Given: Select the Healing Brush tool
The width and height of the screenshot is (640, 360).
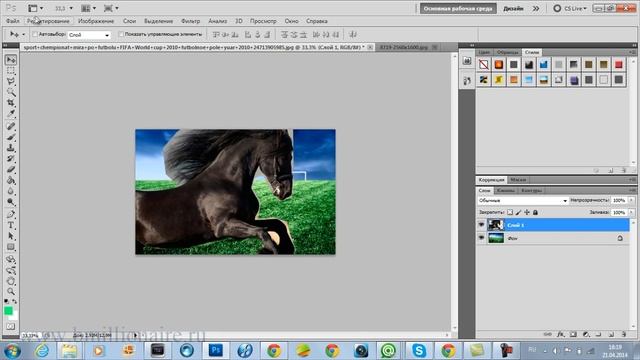Looking at the screenshot, I should click(11, 126).
